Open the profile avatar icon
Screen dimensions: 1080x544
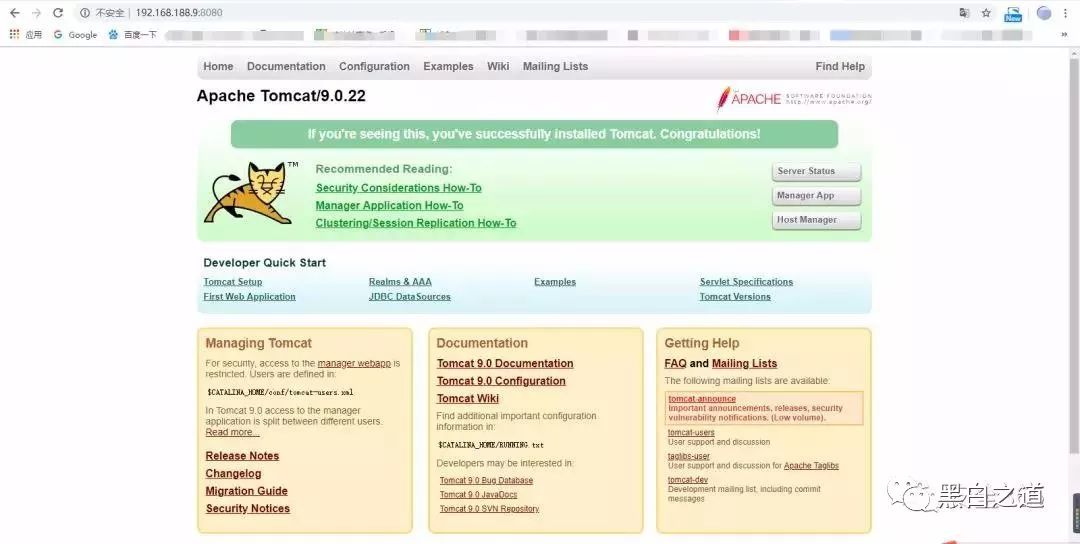pyautogui.click(x=1044, y=13)
